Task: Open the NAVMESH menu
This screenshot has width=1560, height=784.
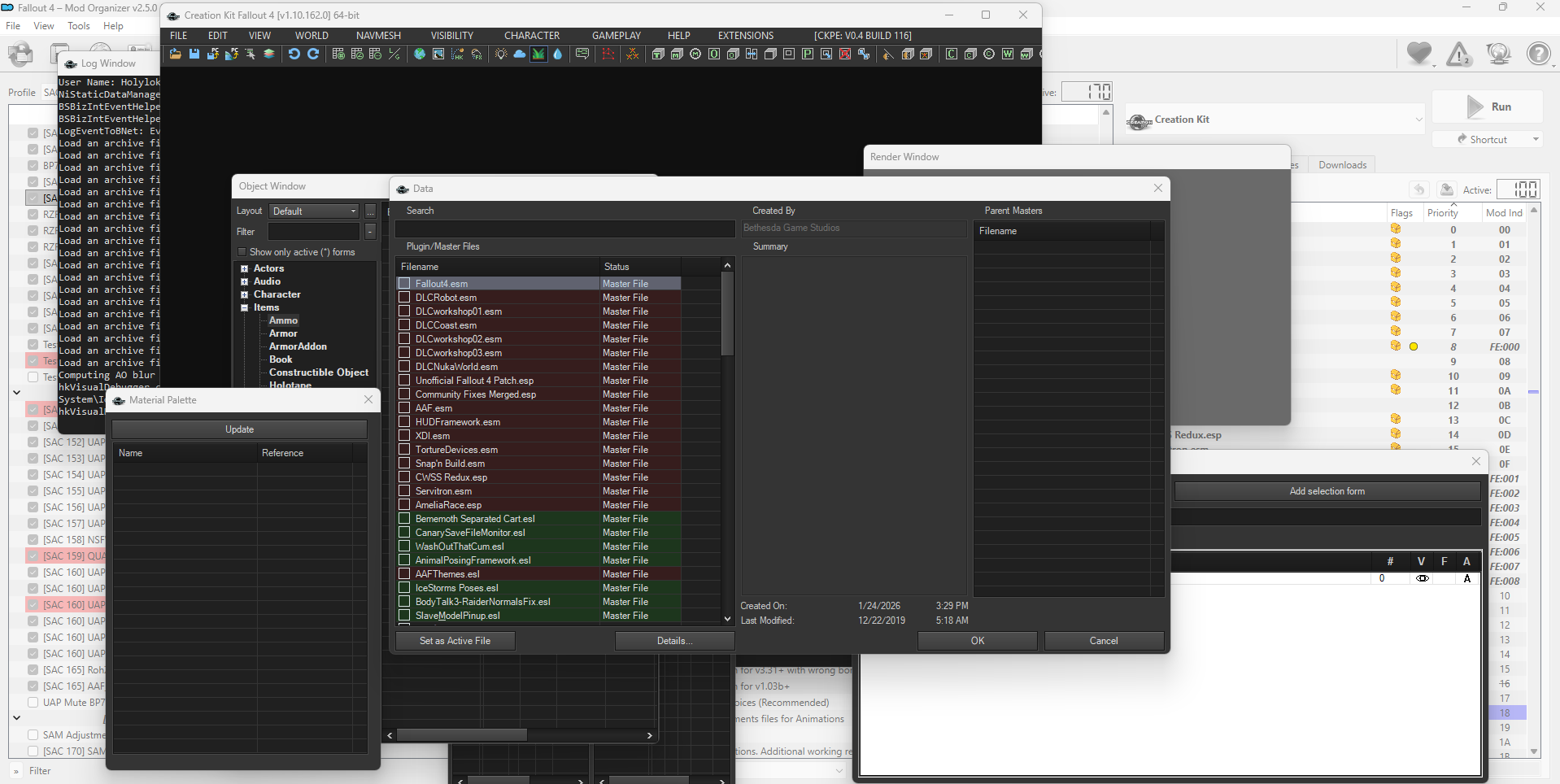Action: coord(378,36)
